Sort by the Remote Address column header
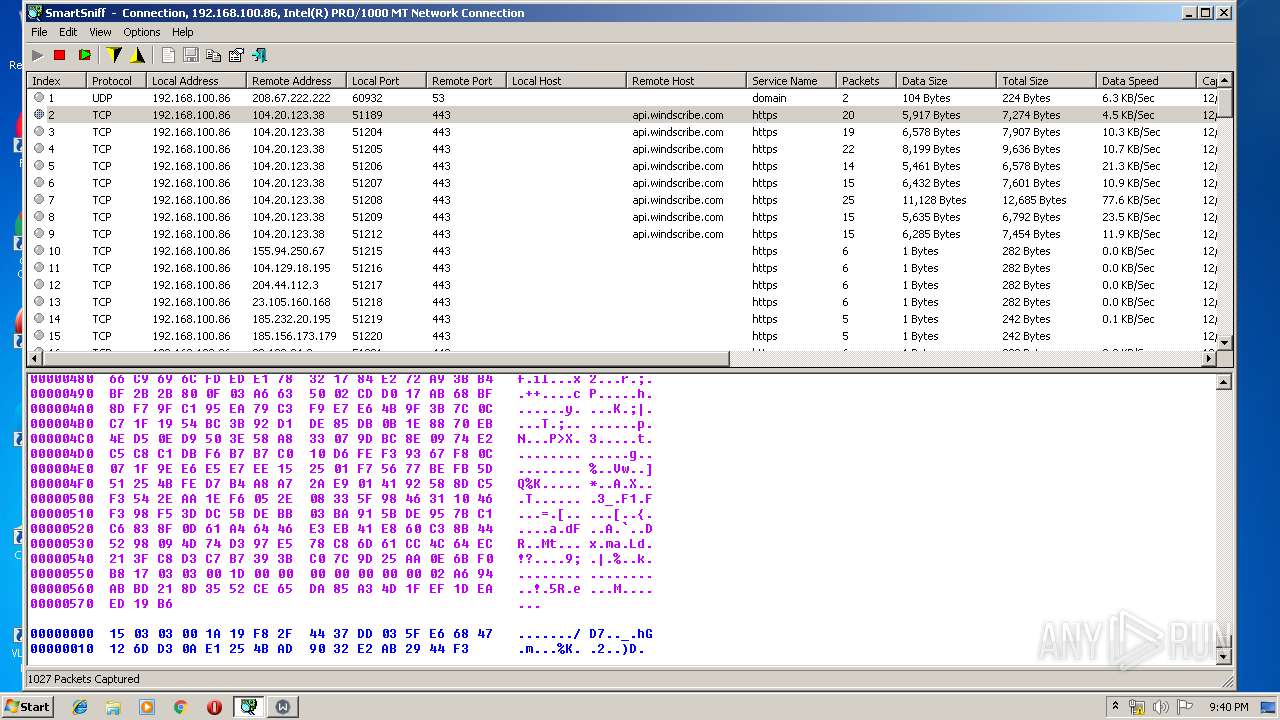The image size is (1280, 720). click(x=297, y=81)
